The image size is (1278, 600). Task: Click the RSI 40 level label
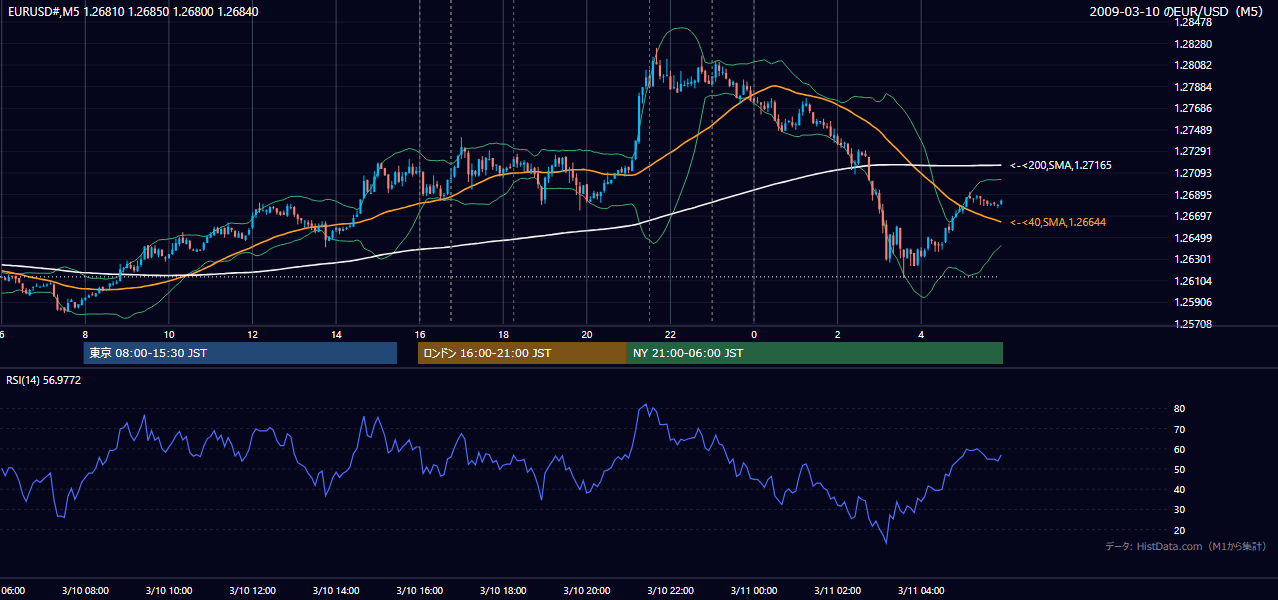coord(1179,489)
